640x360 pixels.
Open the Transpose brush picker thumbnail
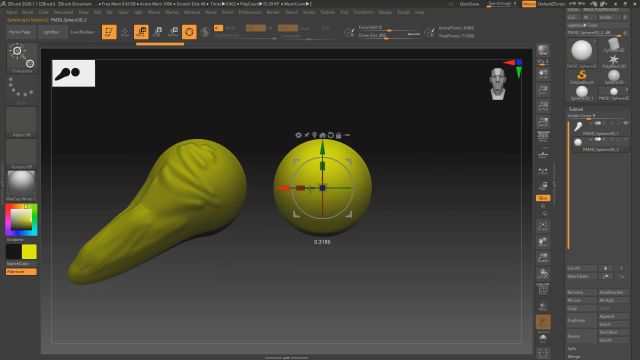(22, 58)
